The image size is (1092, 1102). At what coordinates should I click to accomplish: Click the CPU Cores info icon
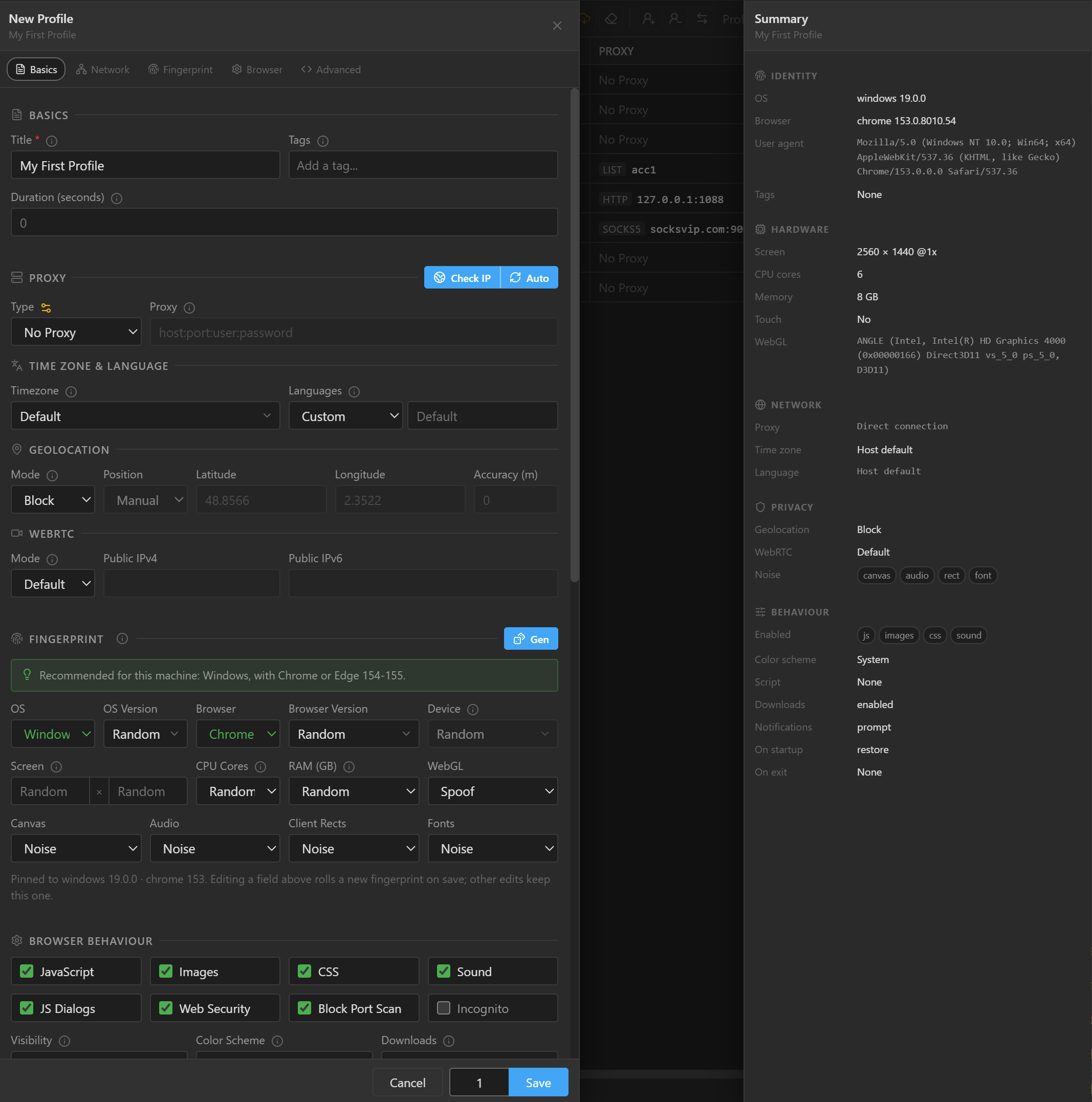click(261, 766)
